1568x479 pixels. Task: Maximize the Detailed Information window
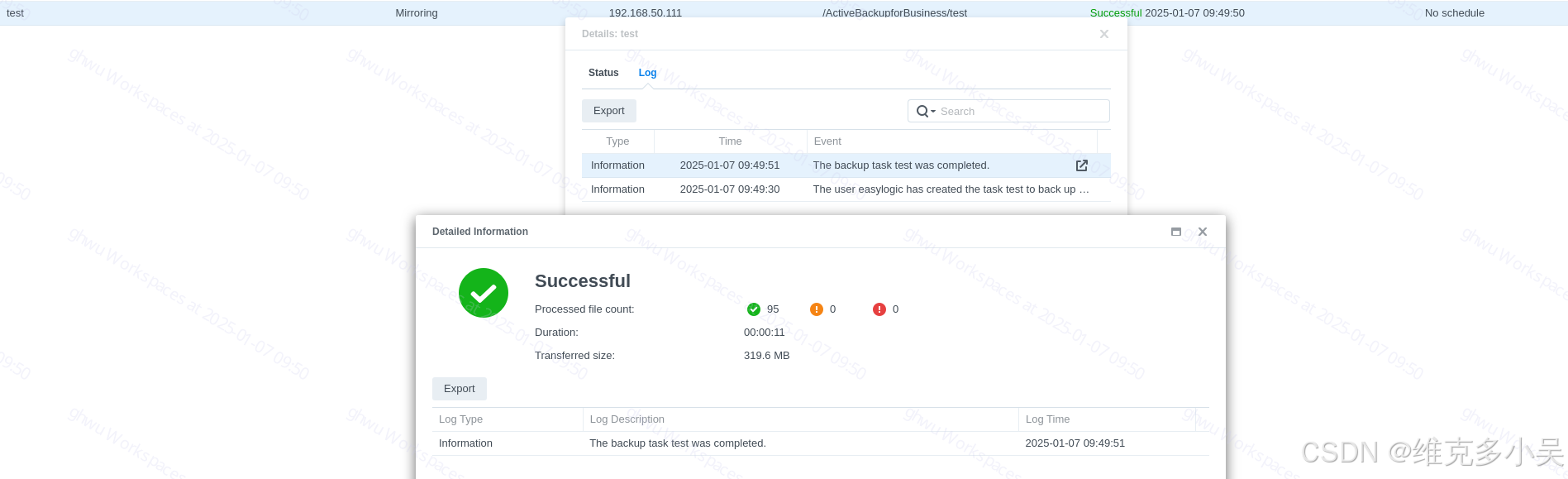[x=1175, y=232]
